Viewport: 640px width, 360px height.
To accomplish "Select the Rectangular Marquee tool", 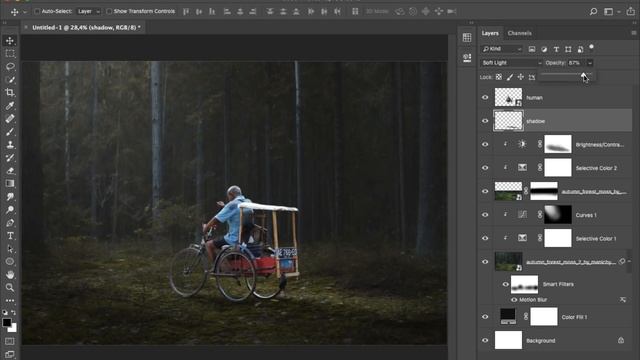I will [x=10, y=53].
